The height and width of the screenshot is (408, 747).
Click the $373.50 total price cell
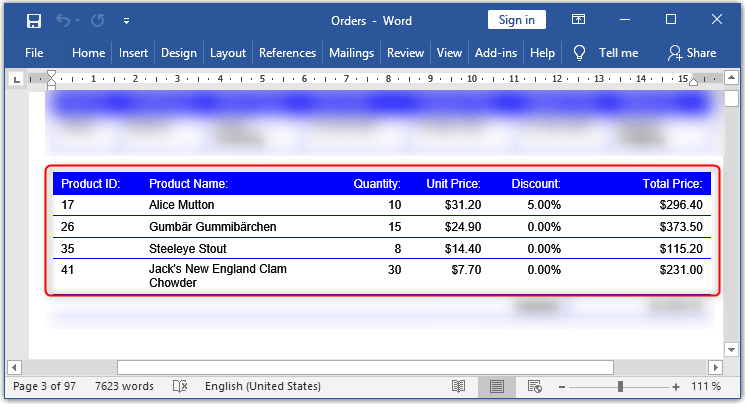[x=681, y=227]
